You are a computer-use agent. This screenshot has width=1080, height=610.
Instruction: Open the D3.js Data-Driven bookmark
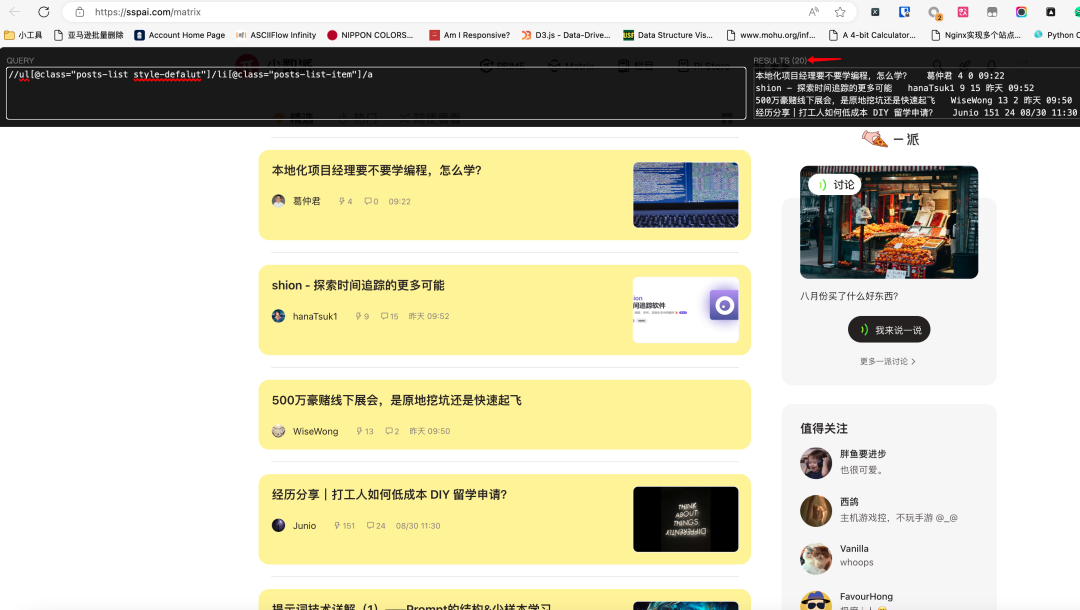(x=566, y=35)
